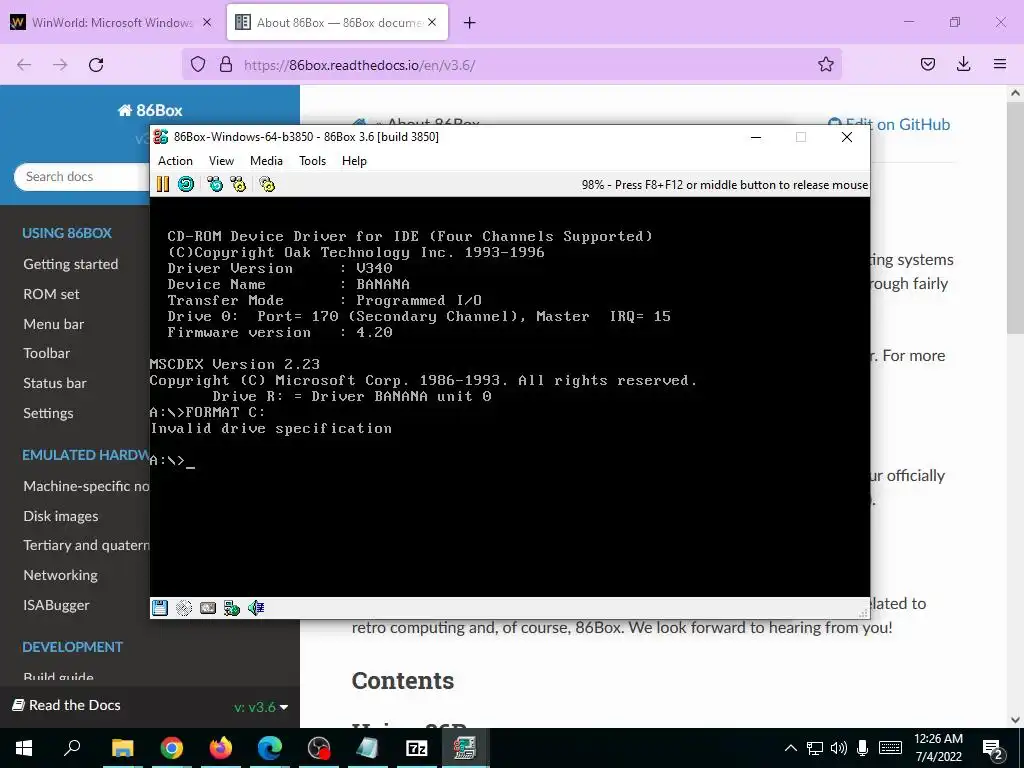Screen dimensions: 1024x768
Task: Reload the current page in Firefox
Action: point(96,65)
